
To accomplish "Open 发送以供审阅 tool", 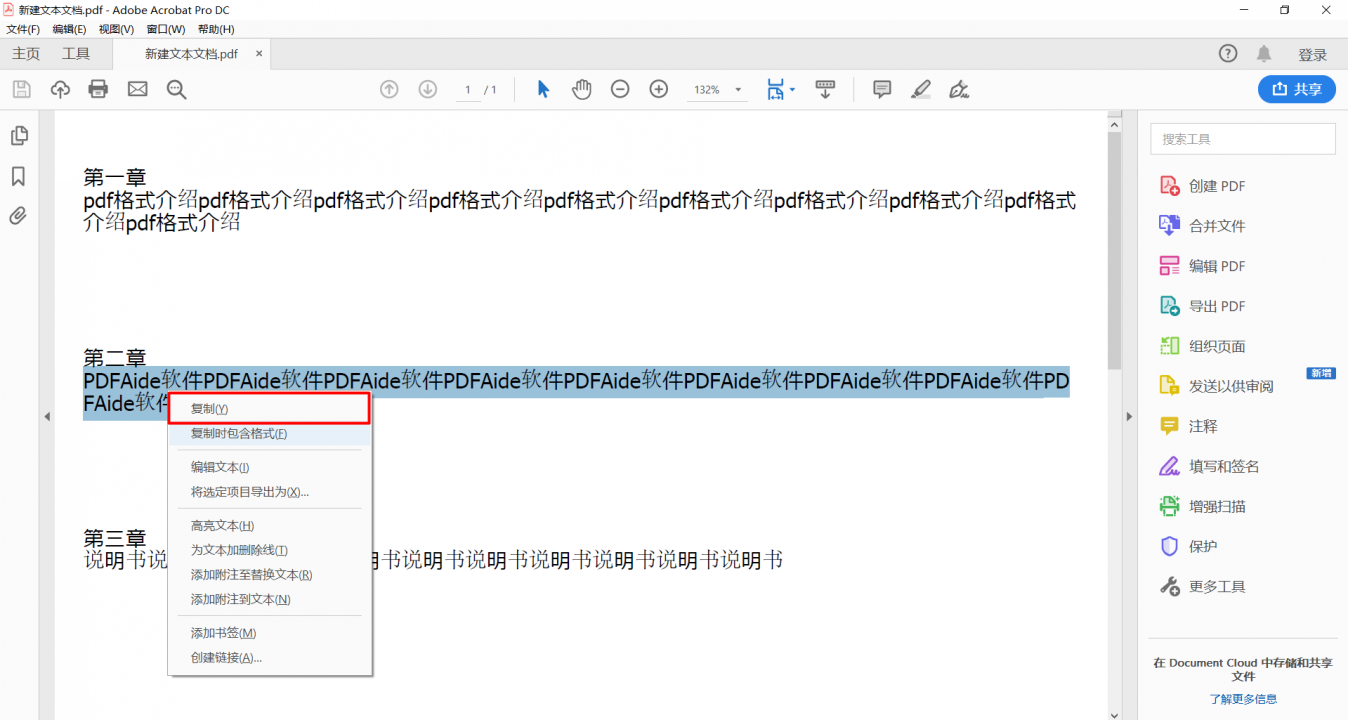I will 1216,386.
